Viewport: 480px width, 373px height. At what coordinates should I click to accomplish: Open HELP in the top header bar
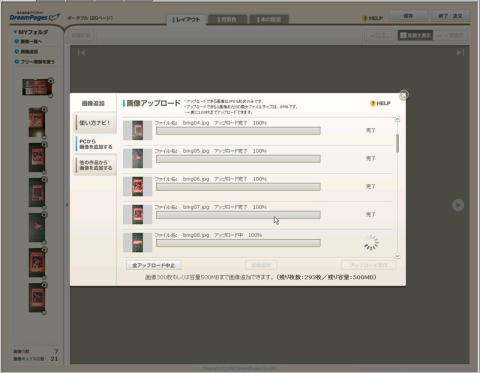(373, 18)
